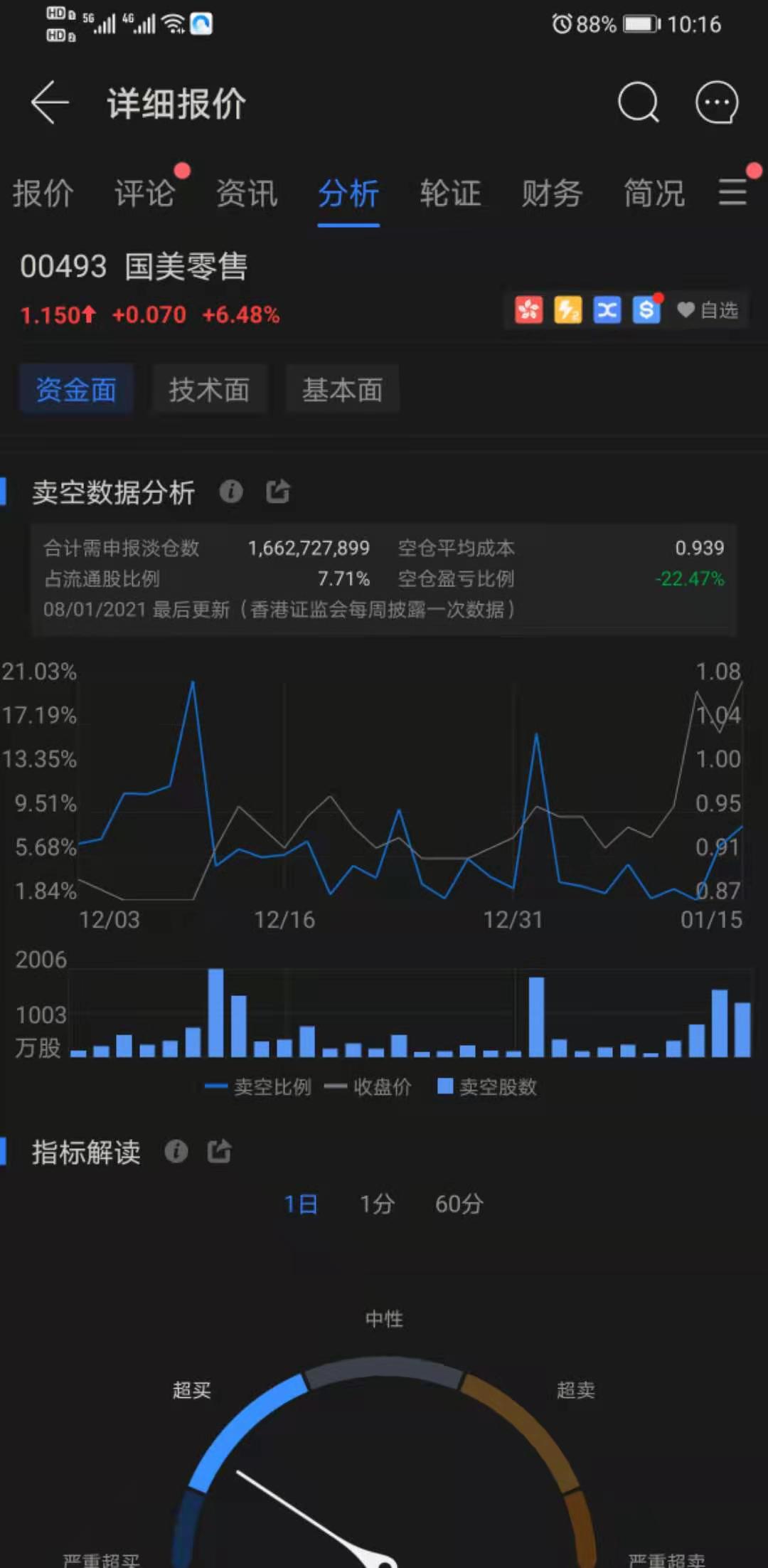This screenshot has height=1568, width=768.
Task: Open the search magnifier icon
Action: coord(639,102)
